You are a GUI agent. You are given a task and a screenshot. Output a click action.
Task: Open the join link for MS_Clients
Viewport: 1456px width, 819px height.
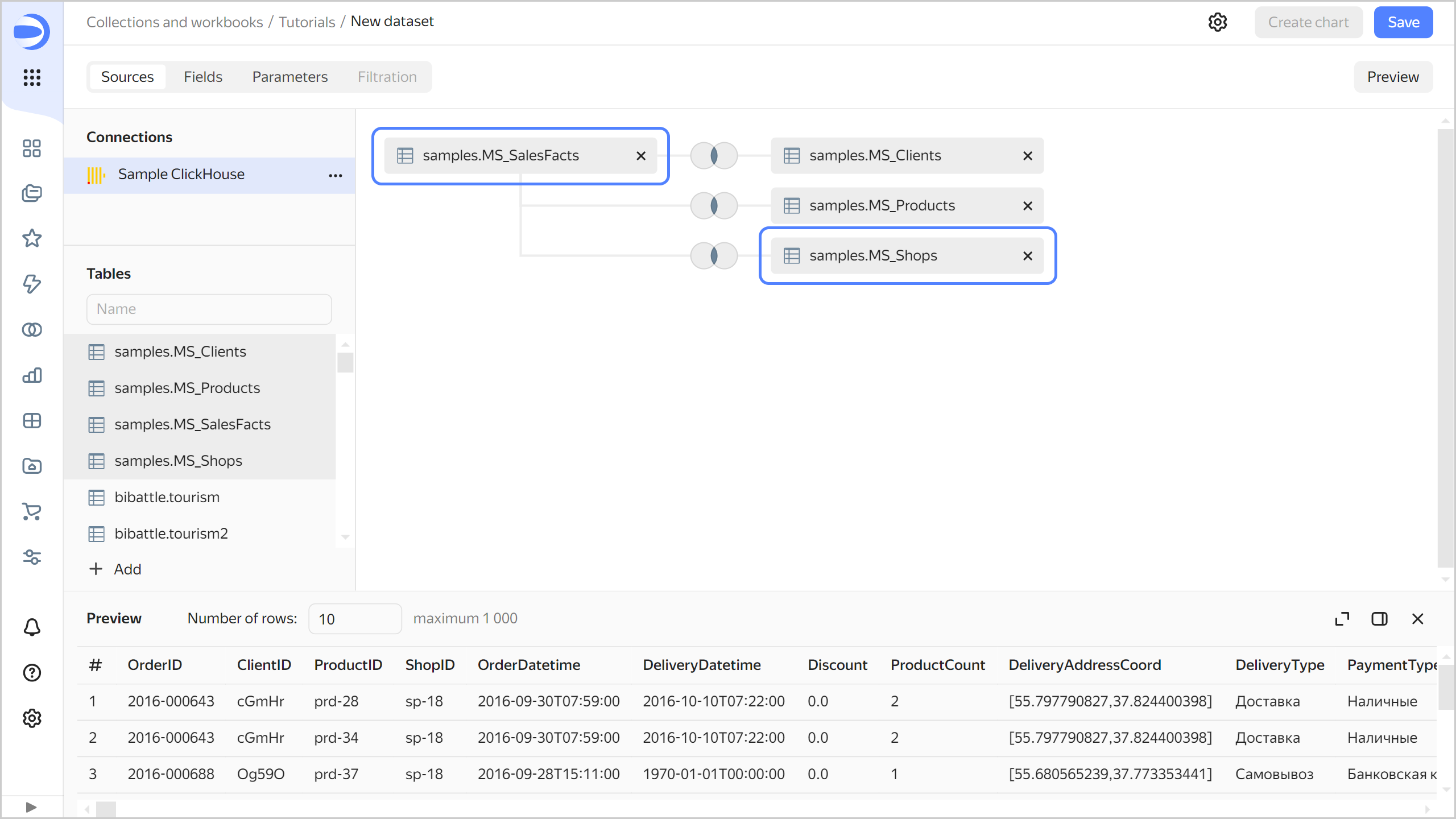(714, 155)
